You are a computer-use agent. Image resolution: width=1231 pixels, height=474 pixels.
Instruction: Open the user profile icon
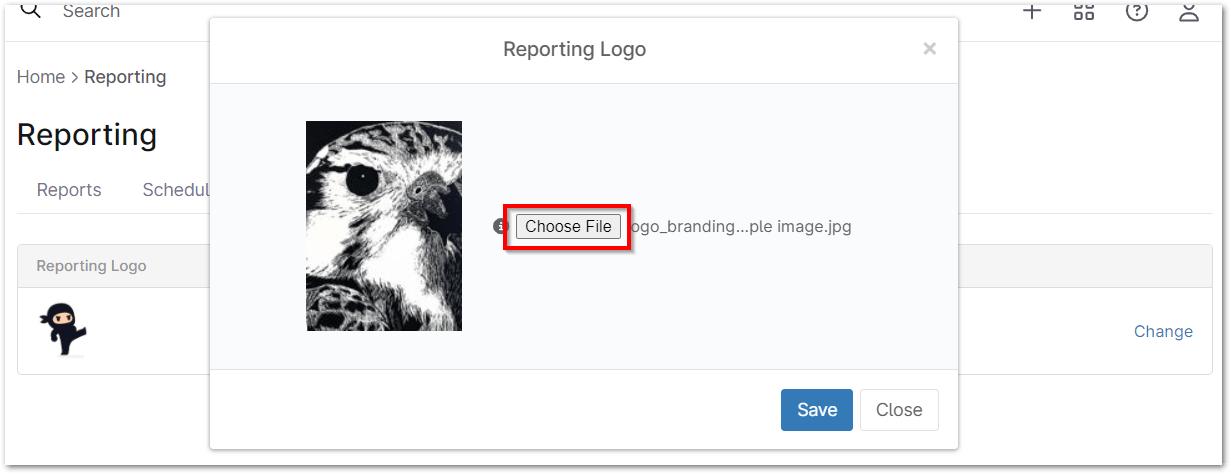(1188, 11)
